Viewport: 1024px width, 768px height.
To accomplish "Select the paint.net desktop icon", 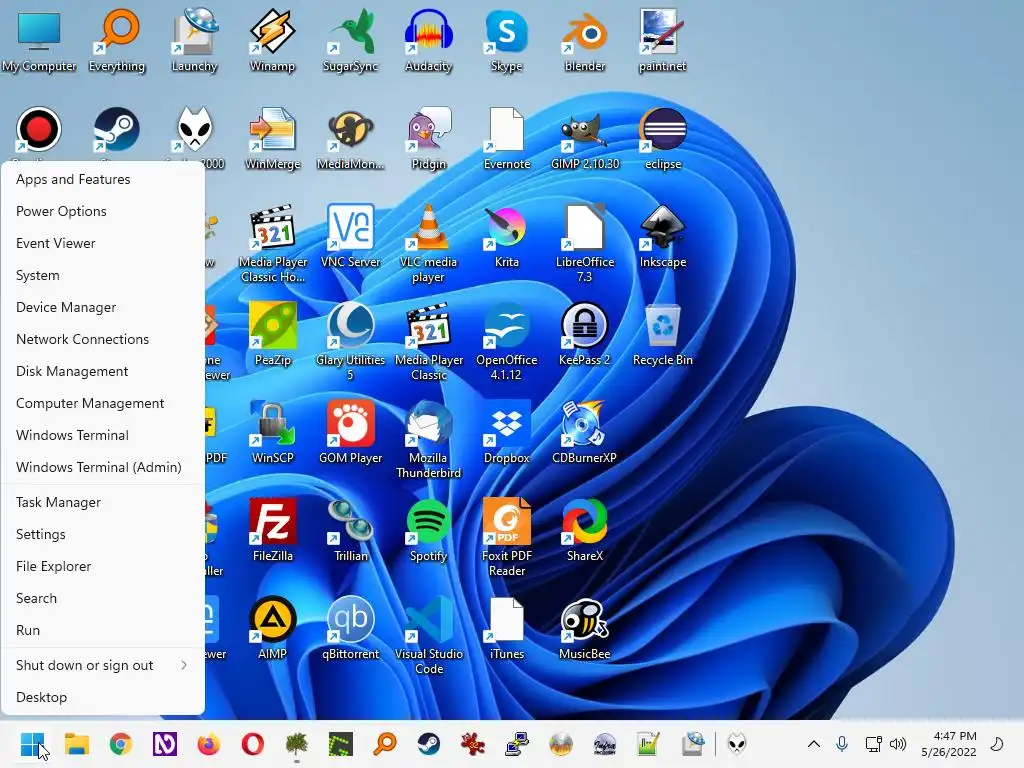I will coord(663,40).
